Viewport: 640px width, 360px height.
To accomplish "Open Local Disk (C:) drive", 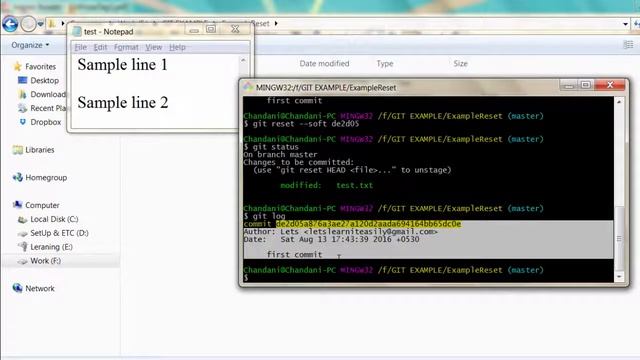I will click(x=54, y=219).
